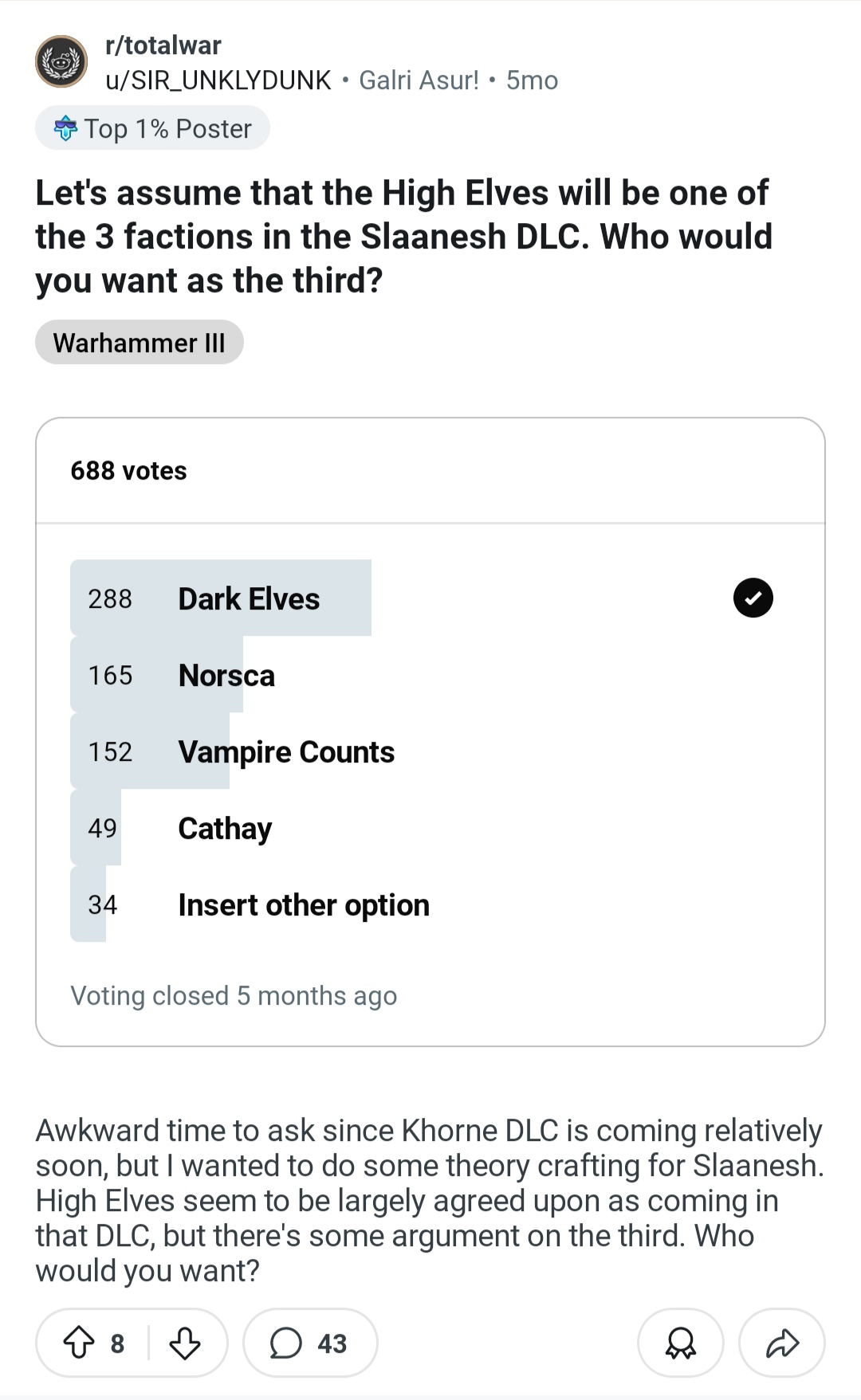The height and width of the screenshot is (1400, 861).
Task: Share the post using arrow icon
Action: pyautogui.click(x=782, y=1343)
